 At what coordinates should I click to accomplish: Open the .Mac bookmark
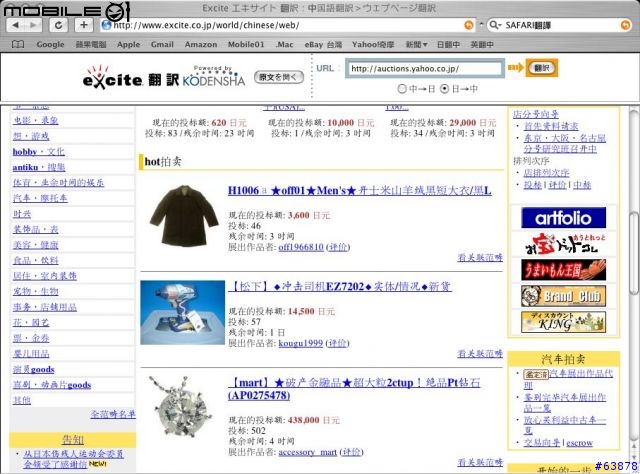pos(284,44)
